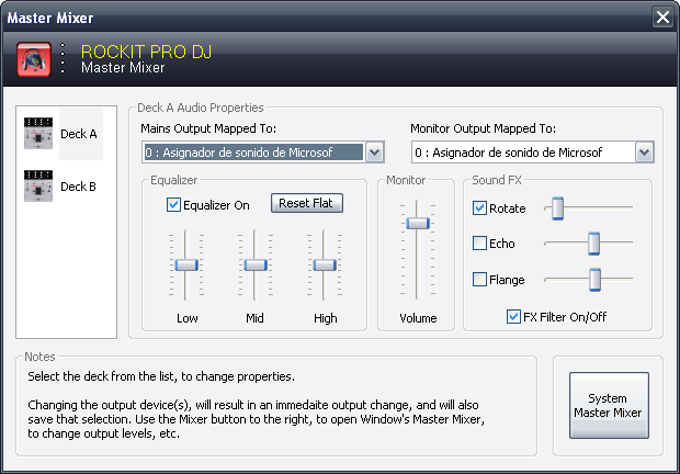Choose Deck B label in deck list
Screen dimensions: 680x474
[78, 186]
